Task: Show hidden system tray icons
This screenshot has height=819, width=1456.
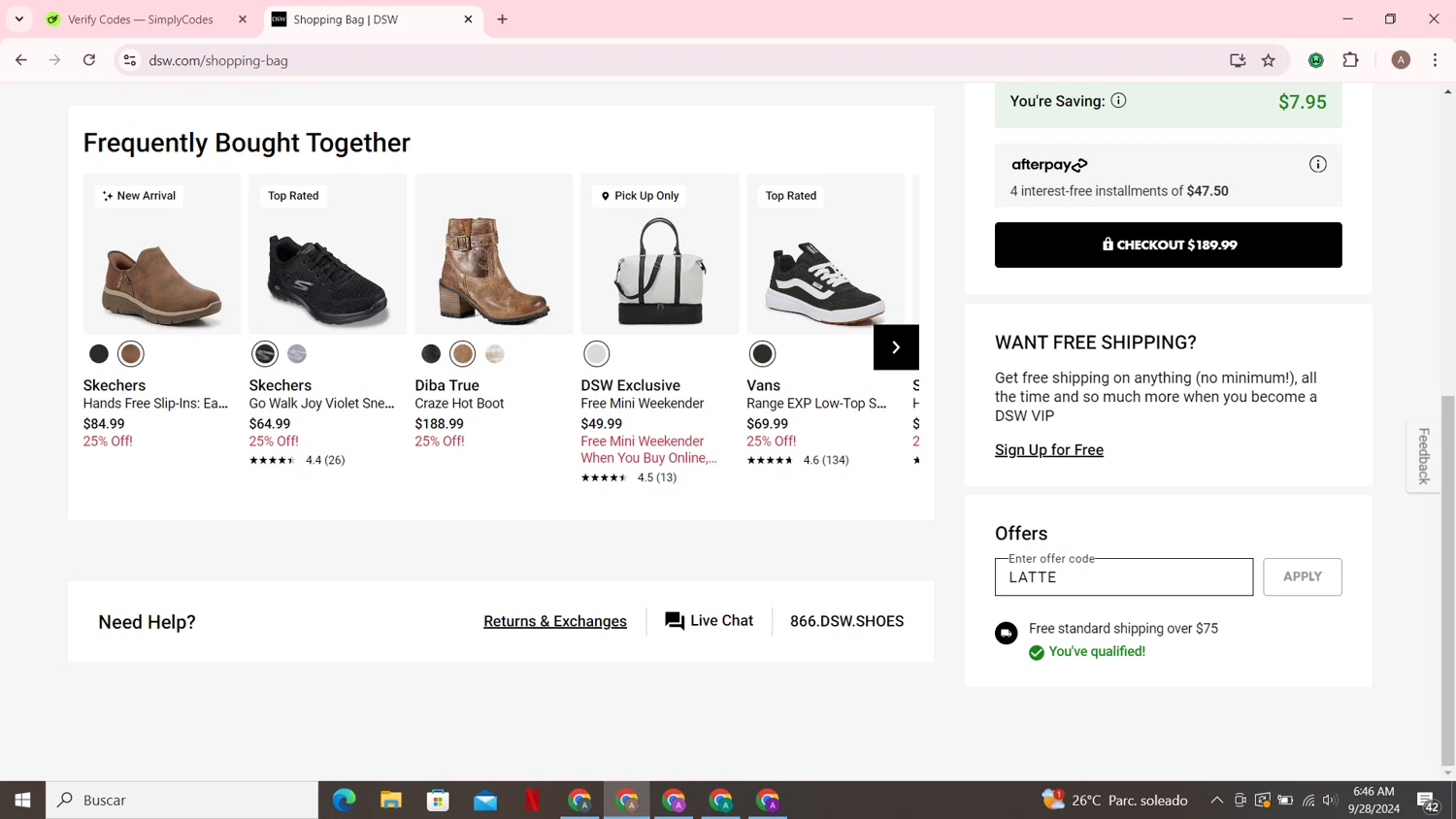Action: (1216, 800)
